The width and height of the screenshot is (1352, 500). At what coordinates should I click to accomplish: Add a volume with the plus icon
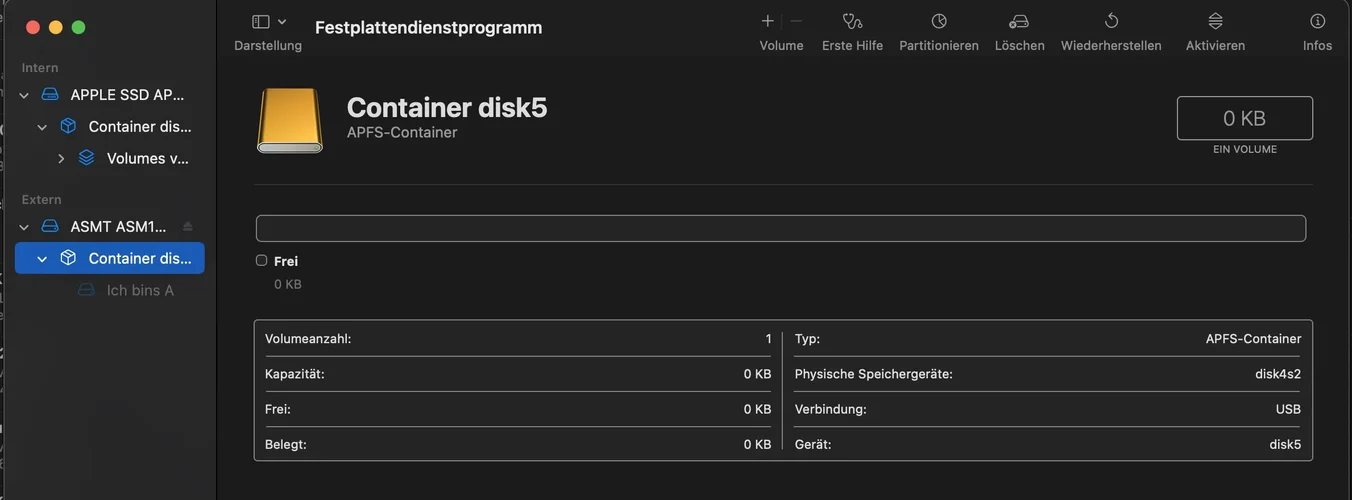[768, 21]
